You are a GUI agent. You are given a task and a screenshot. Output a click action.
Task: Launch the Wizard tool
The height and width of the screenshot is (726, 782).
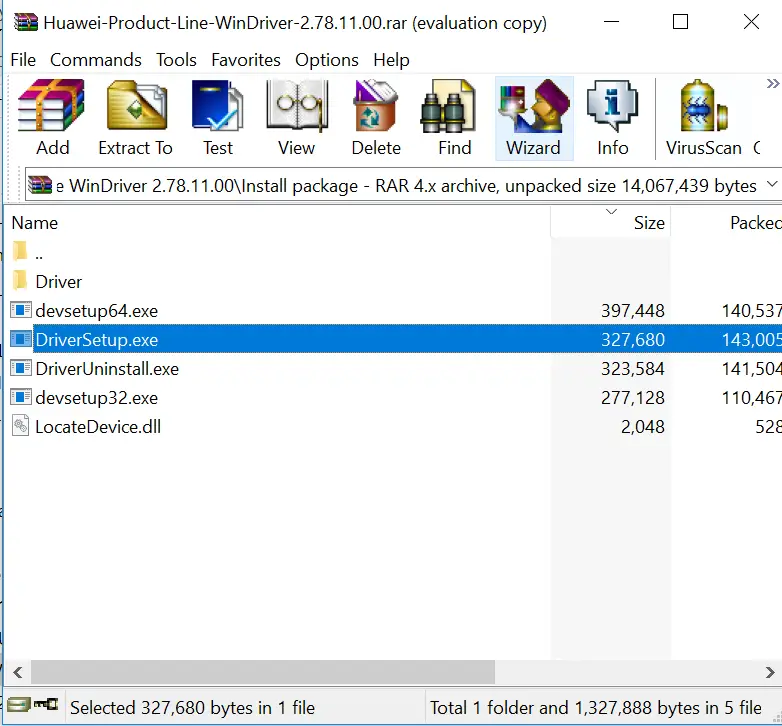click(x=534, y=118)
